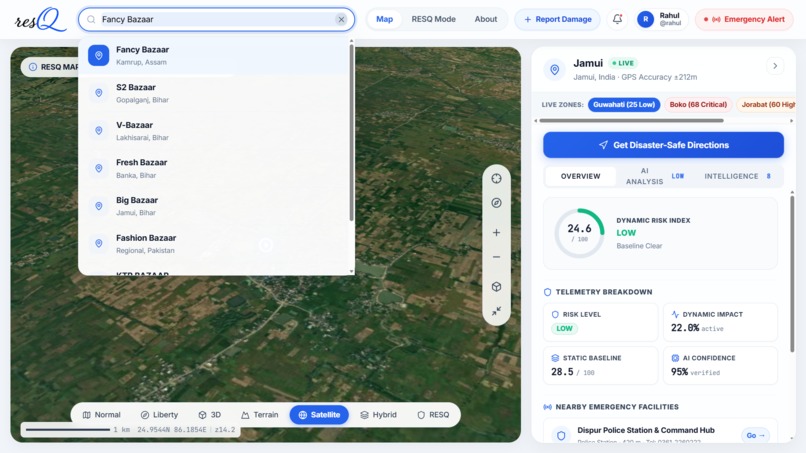Image resolution: width=806 pixels, height=453 pixels.
Task: Click AI Confidence 95% card
Action: coord(720,366)
